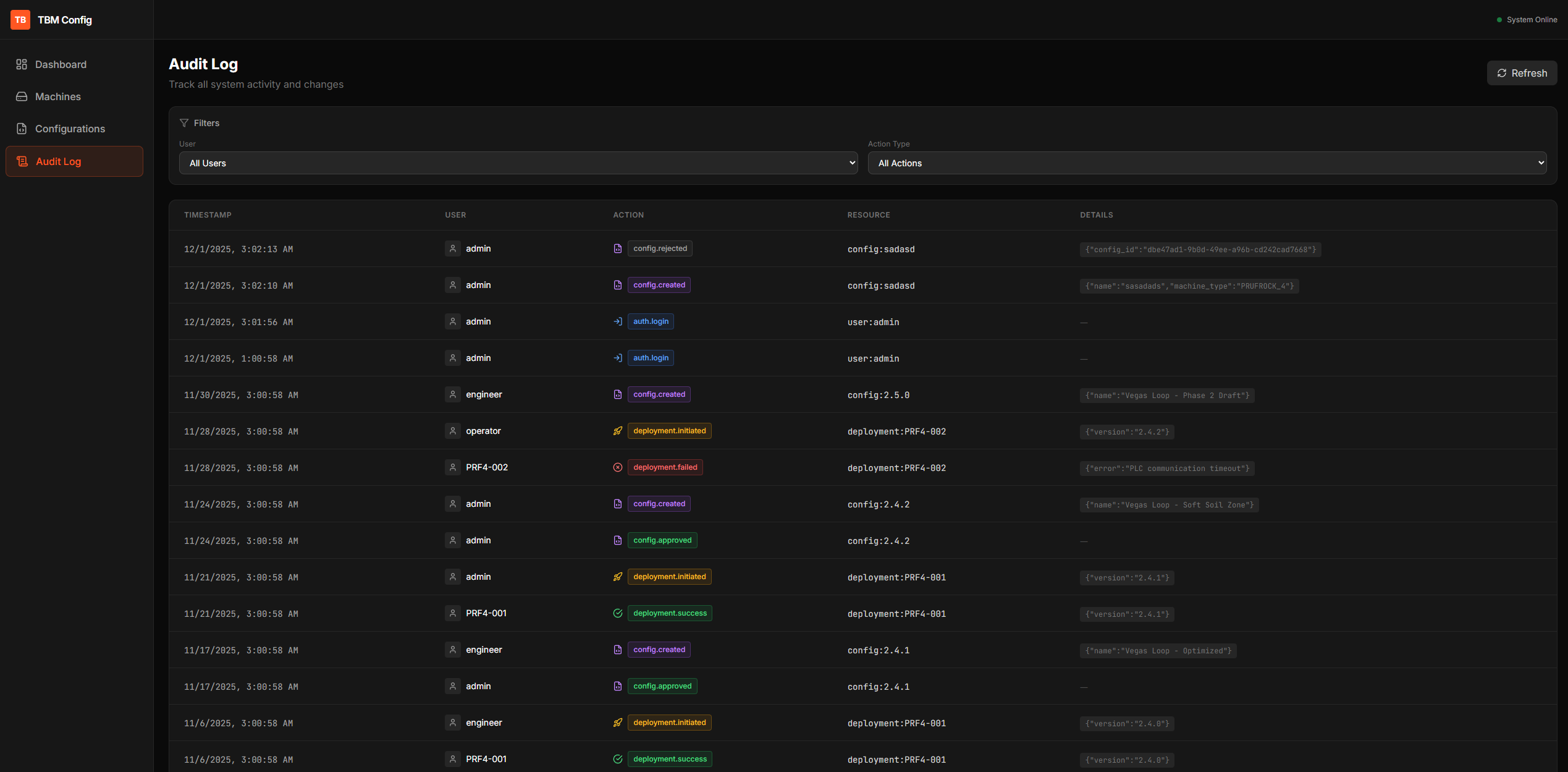
Task: Click the System Online status indicator
Action: coord(1527,20)
